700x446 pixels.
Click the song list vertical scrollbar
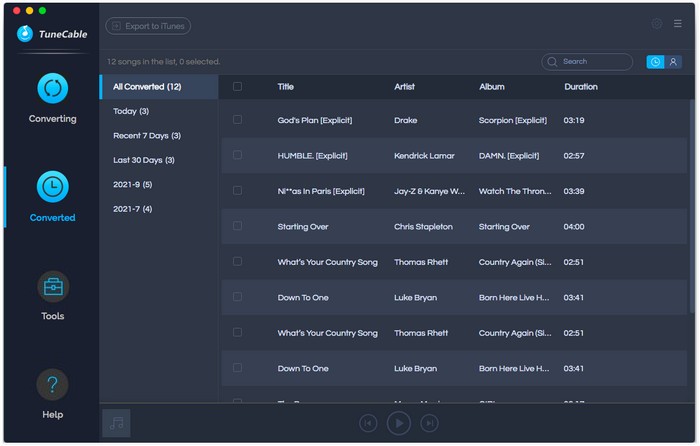(x=692, y=205)
